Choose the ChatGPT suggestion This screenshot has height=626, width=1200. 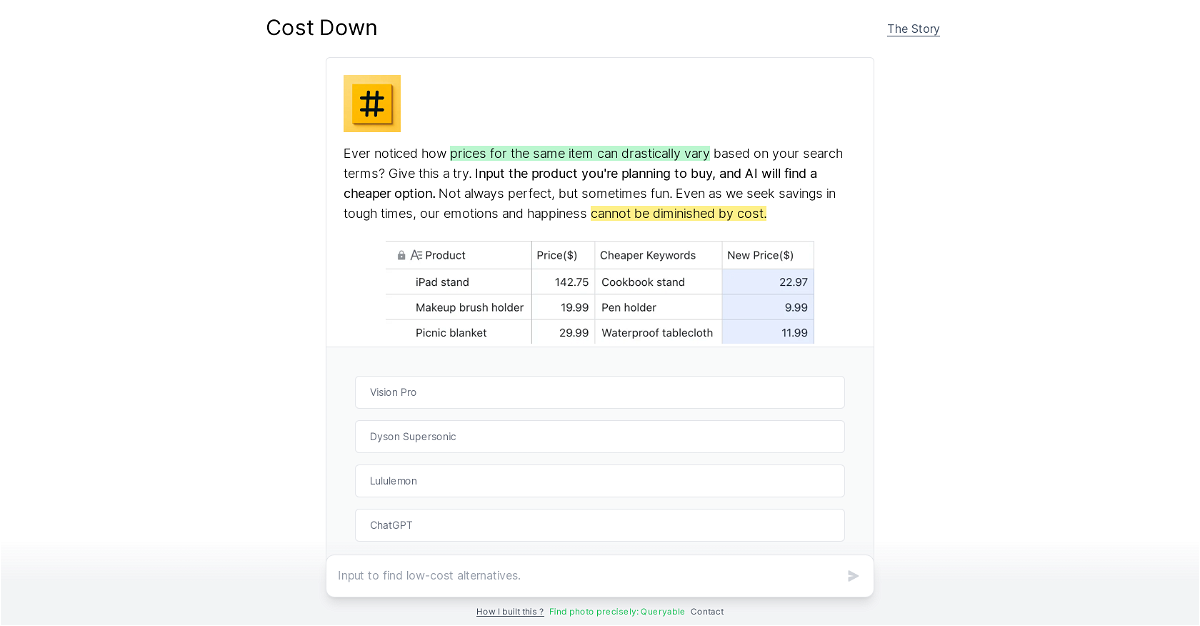click(599, 525)
